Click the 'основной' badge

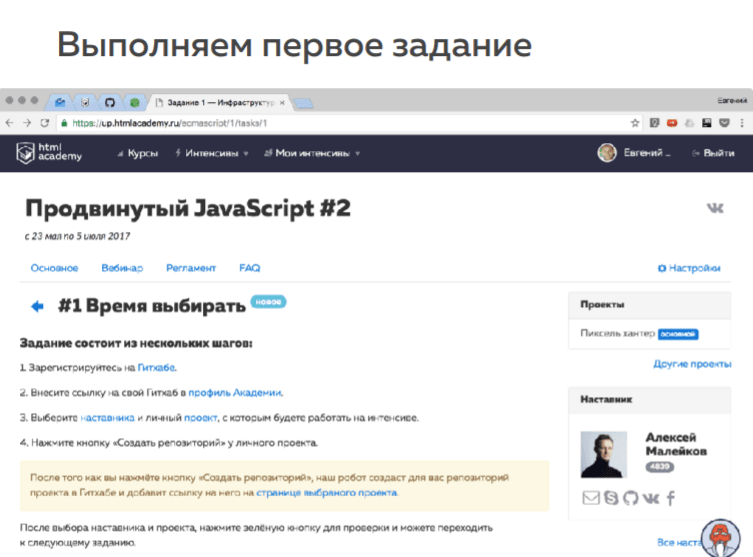[678, 334]
